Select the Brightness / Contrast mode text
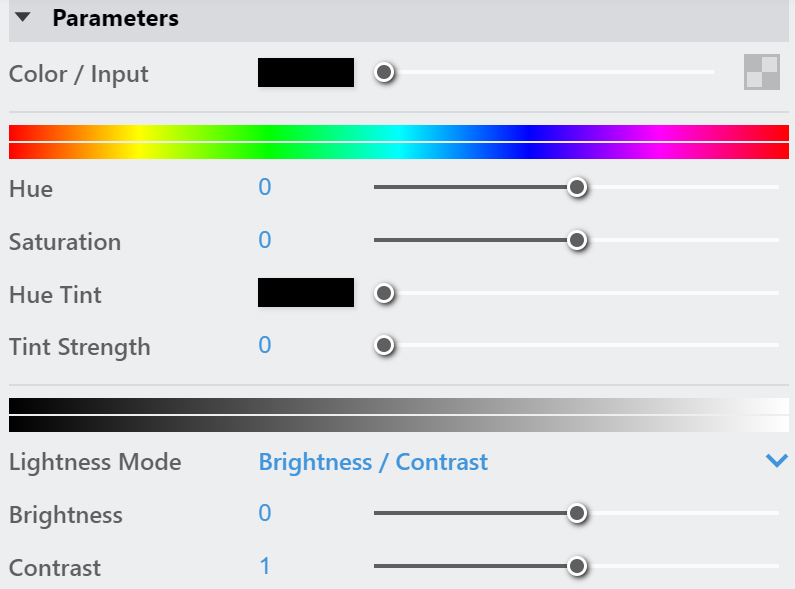The height and width of the screenshot is (589, 795). coord(373,462)
